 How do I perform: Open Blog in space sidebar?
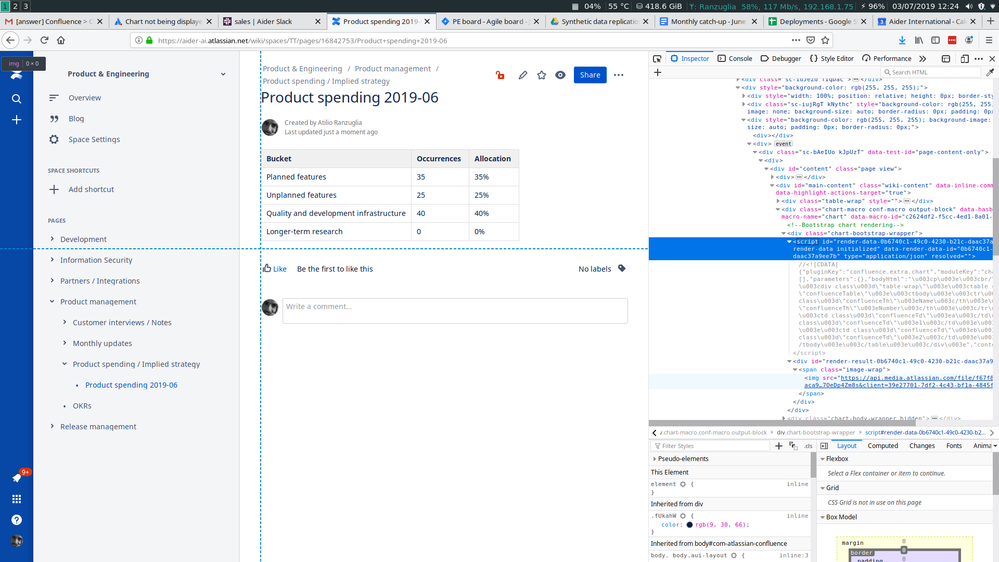coord(76,119)
